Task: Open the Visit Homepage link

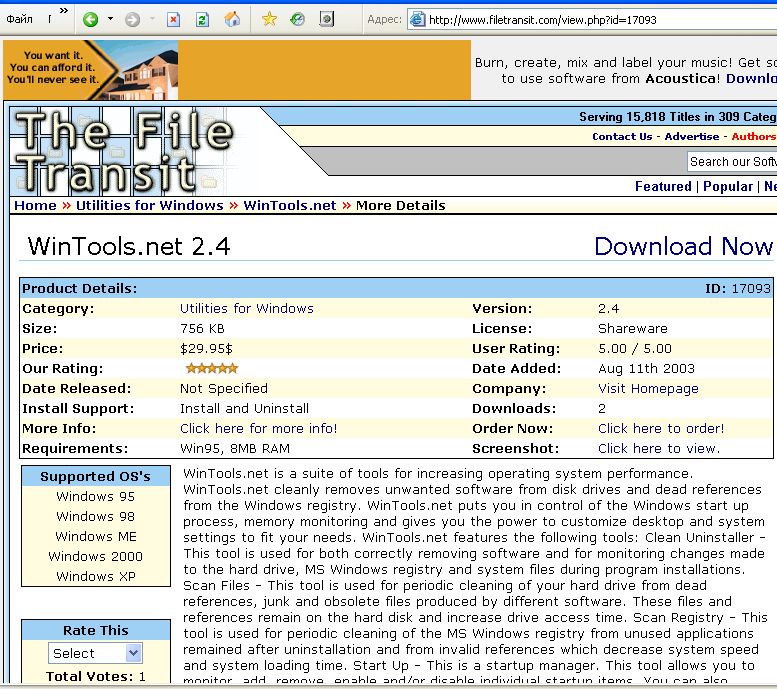Action: 648,388
